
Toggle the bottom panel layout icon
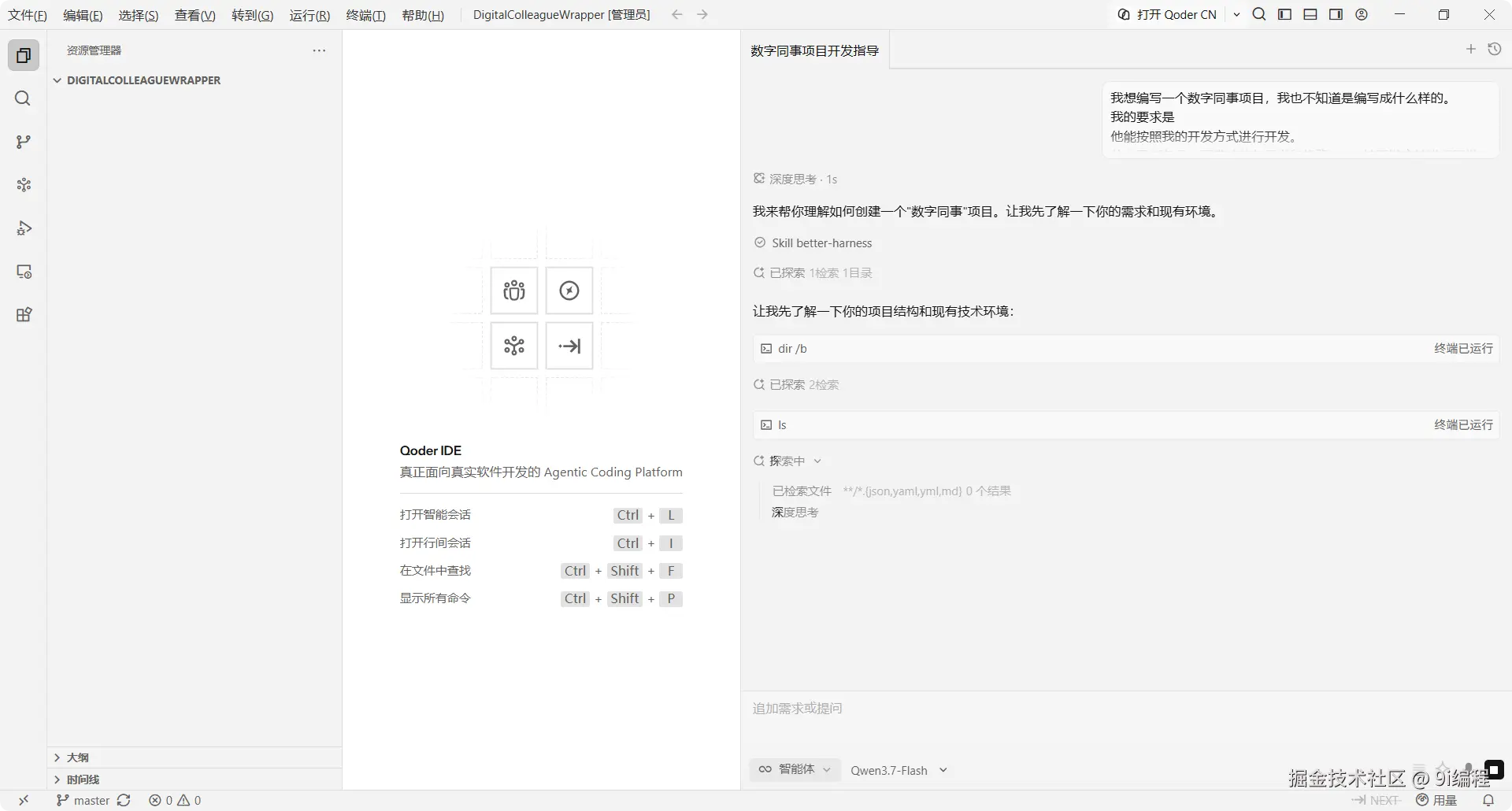pyautogui.click(x=1310, y=14)
